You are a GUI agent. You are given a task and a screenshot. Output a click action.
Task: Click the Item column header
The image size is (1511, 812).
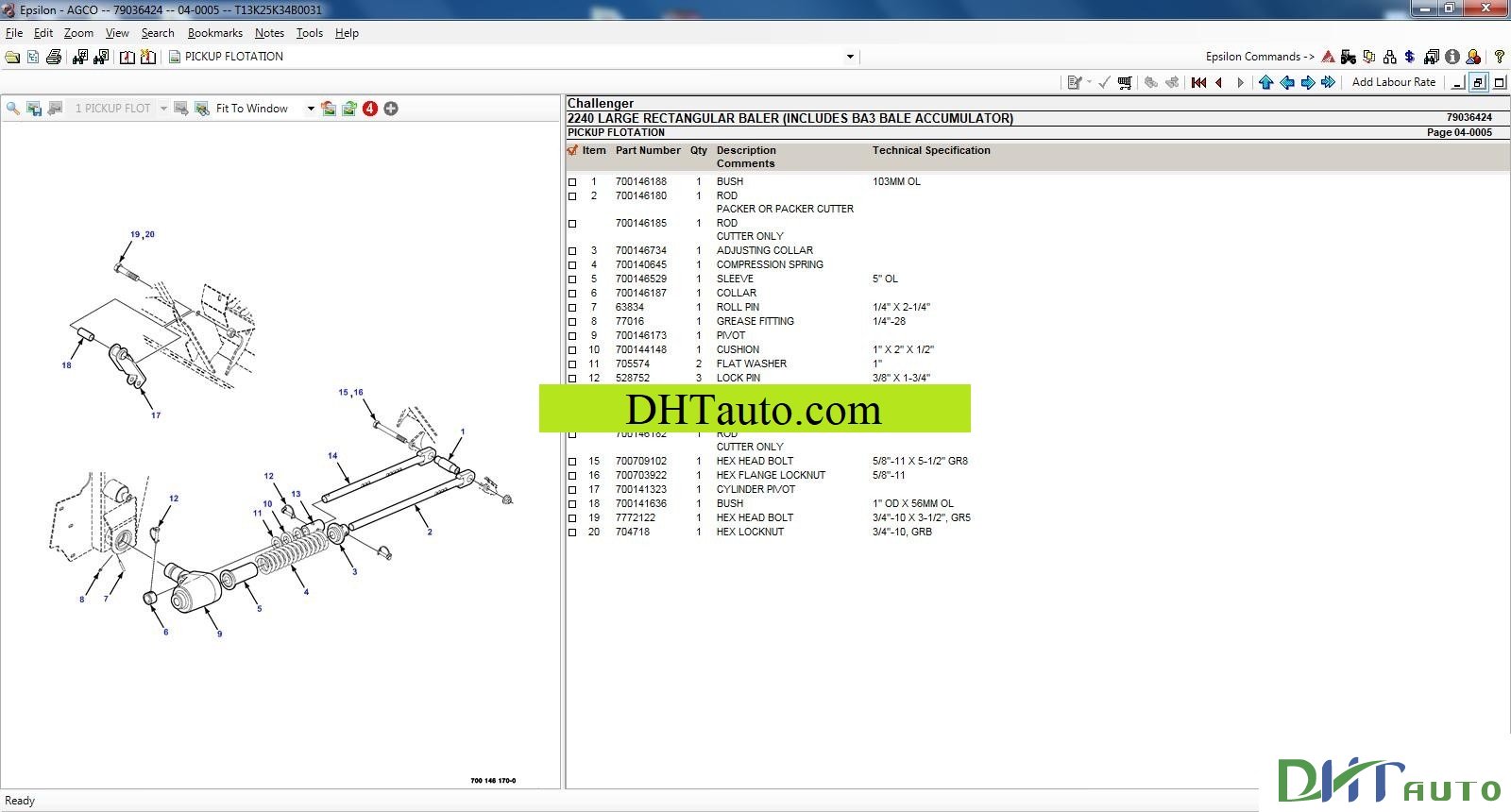click(x=594, y=150)
